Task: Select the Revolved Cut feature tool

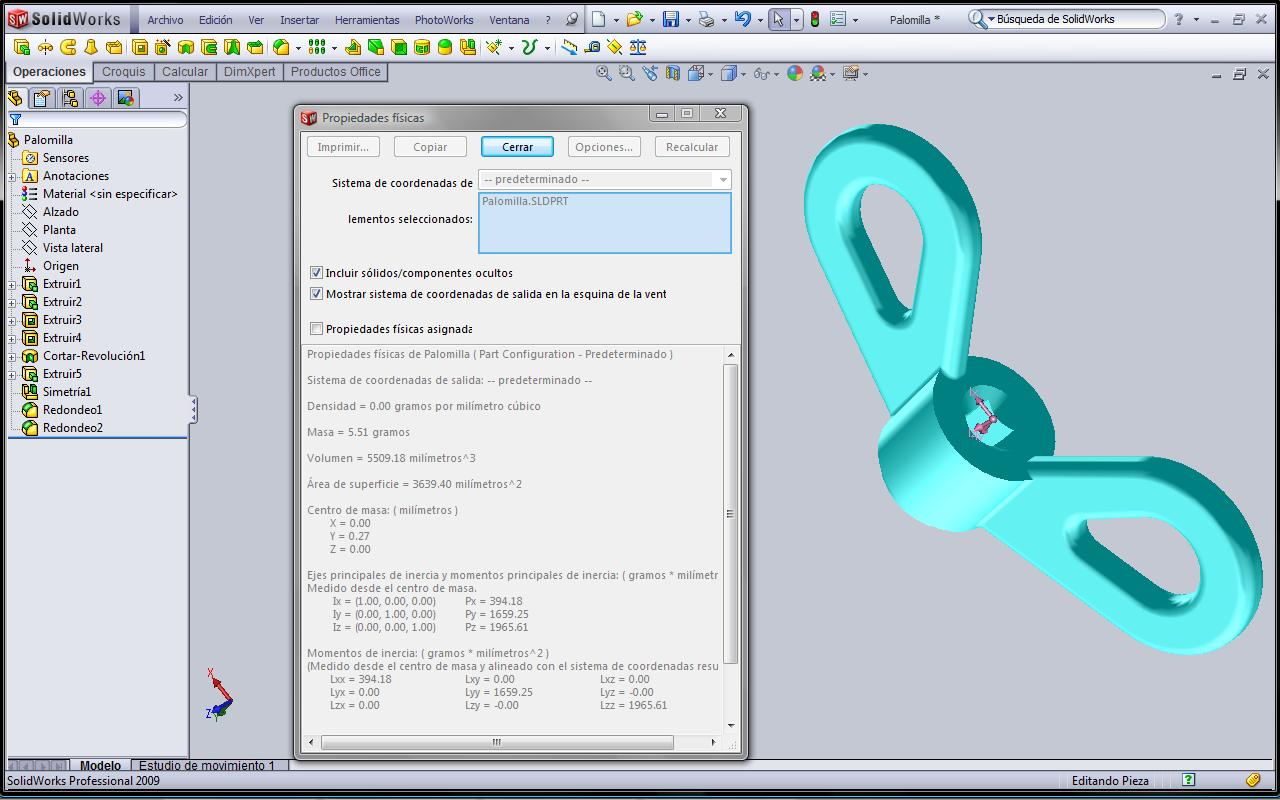Action: 186,47
